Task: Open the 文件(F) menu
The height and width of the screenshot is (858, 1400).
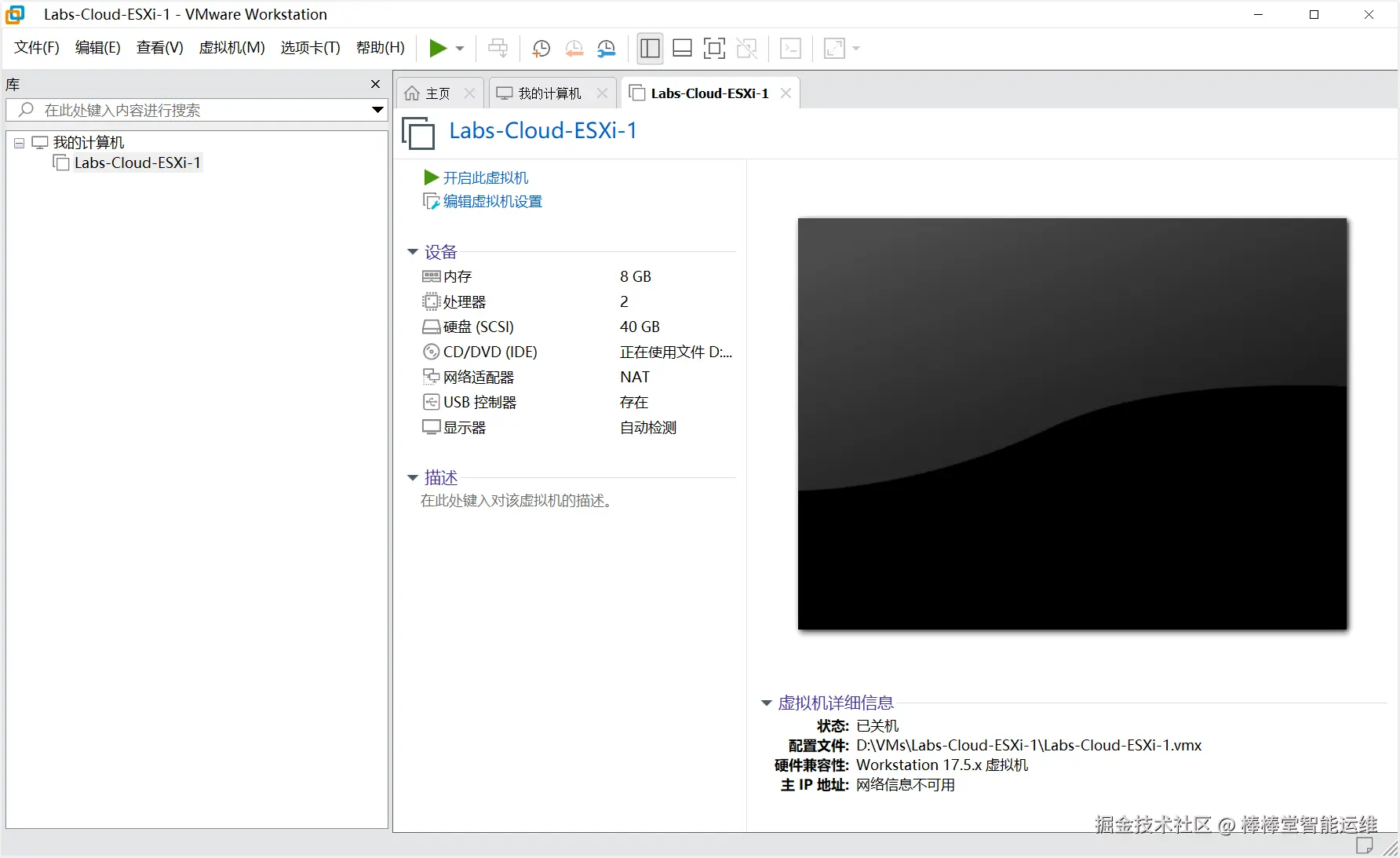Action: click(x=37, y=48)
